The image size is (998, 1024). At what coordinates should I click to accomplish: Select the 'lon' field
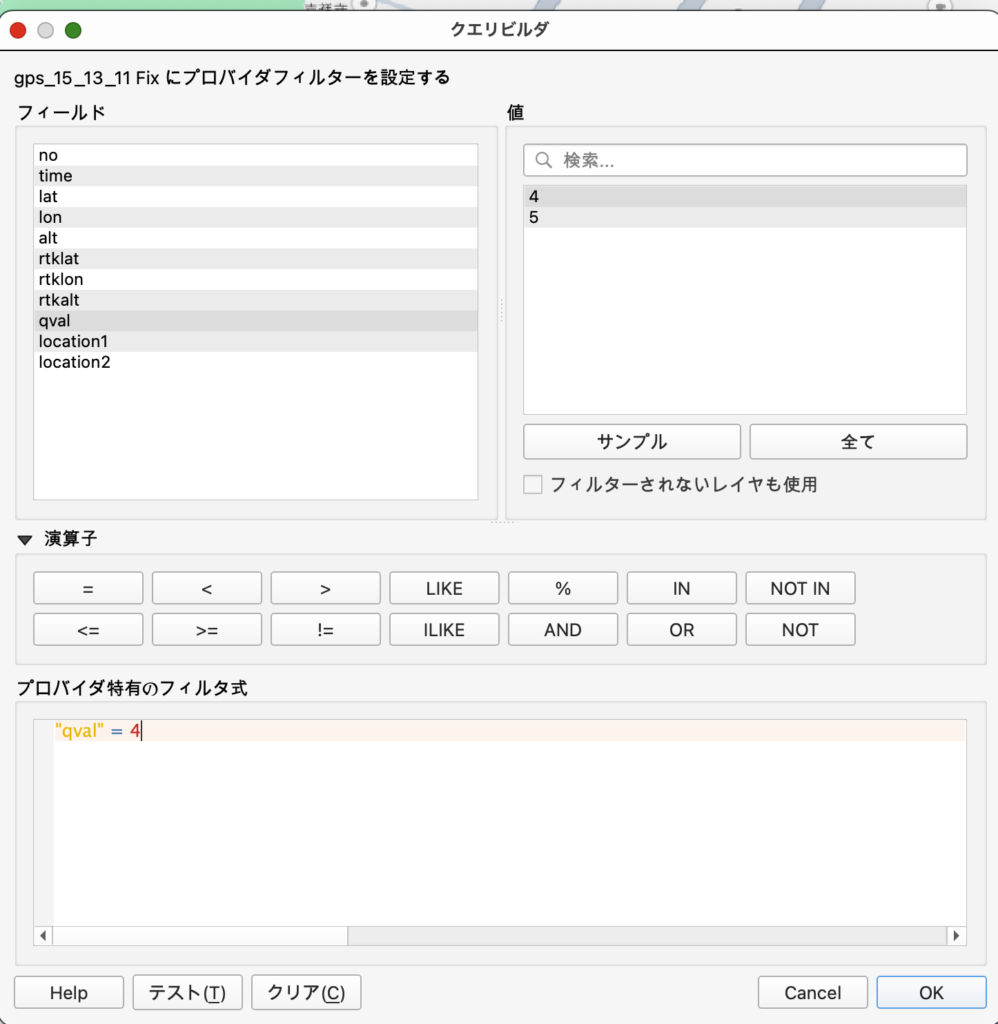coord(255,217)
